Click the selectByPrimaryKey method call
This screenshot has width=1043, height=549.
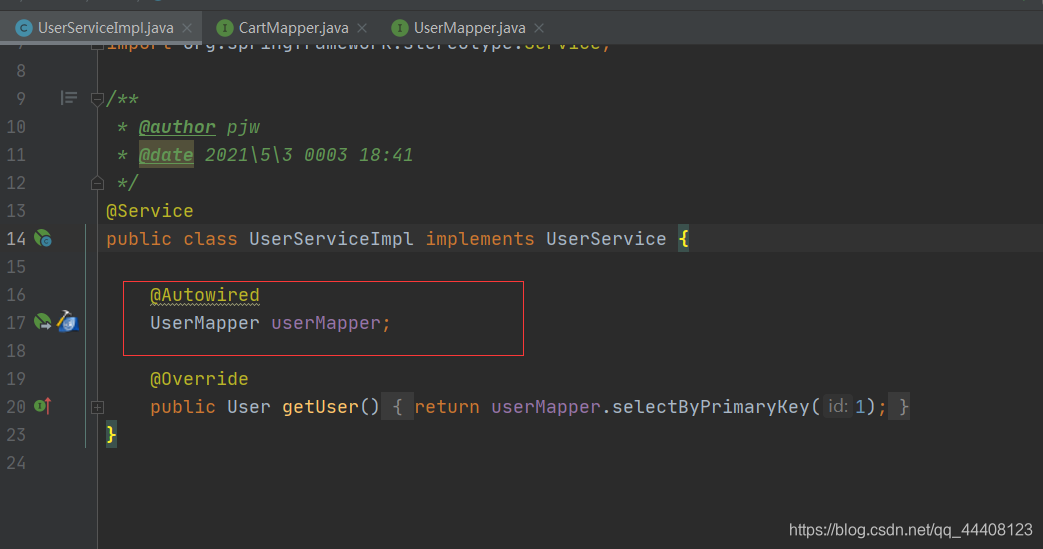(710, 407)
